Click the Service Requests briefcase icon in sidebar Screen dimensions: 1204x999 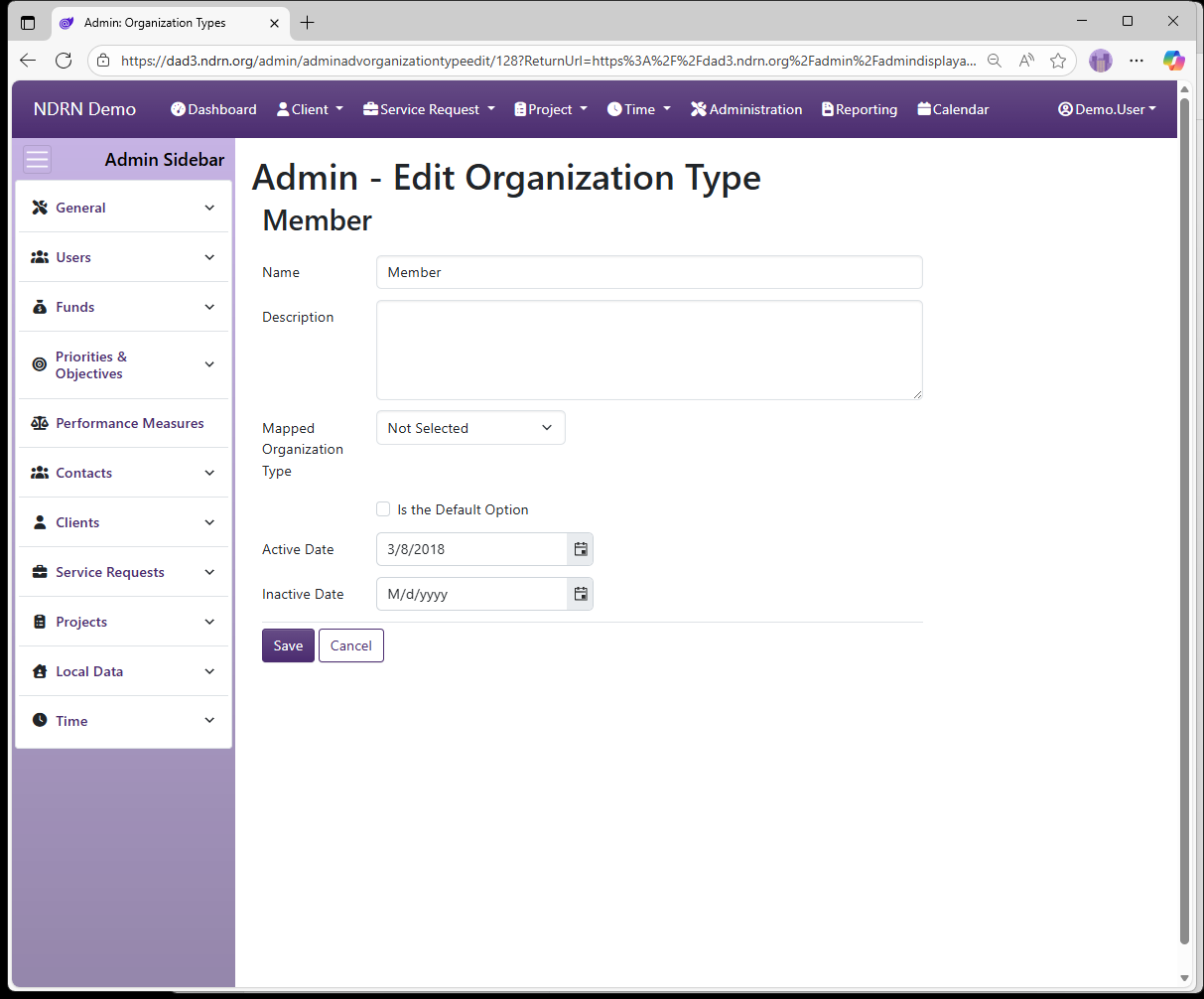pos(40,572)
